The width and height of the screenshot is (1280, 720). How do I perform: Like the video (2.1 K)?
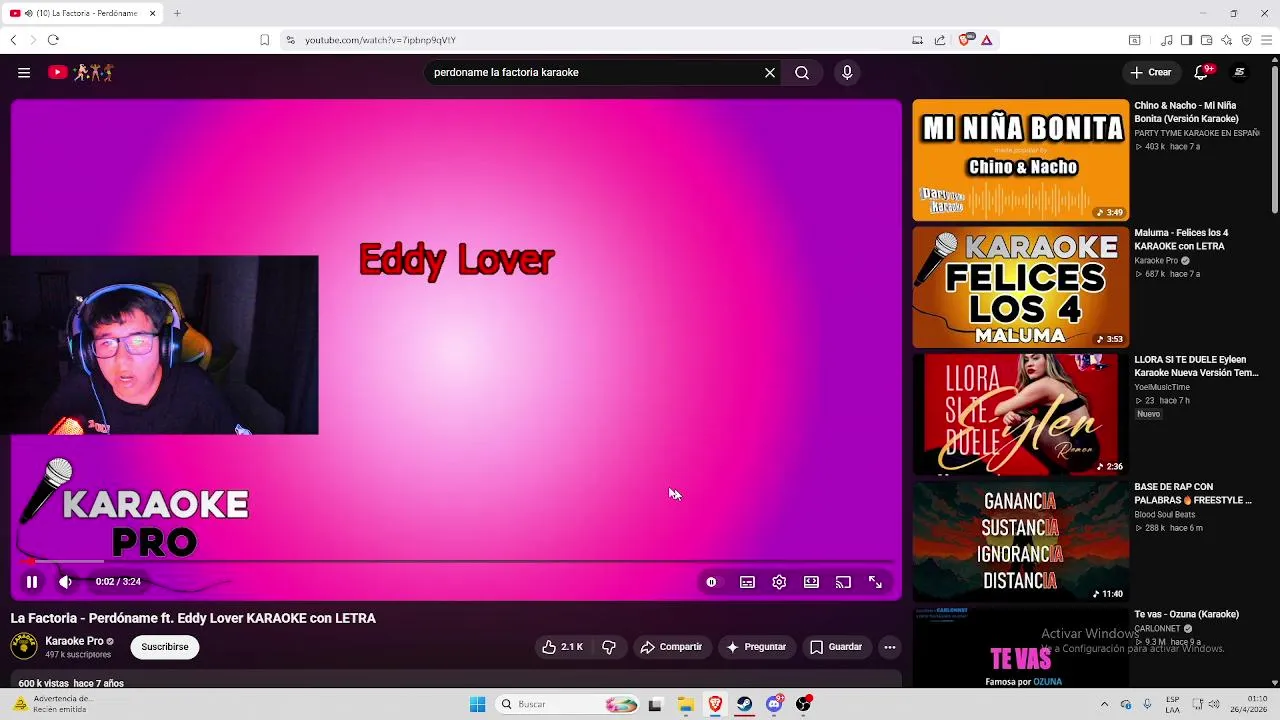click(x=563, y=647)
